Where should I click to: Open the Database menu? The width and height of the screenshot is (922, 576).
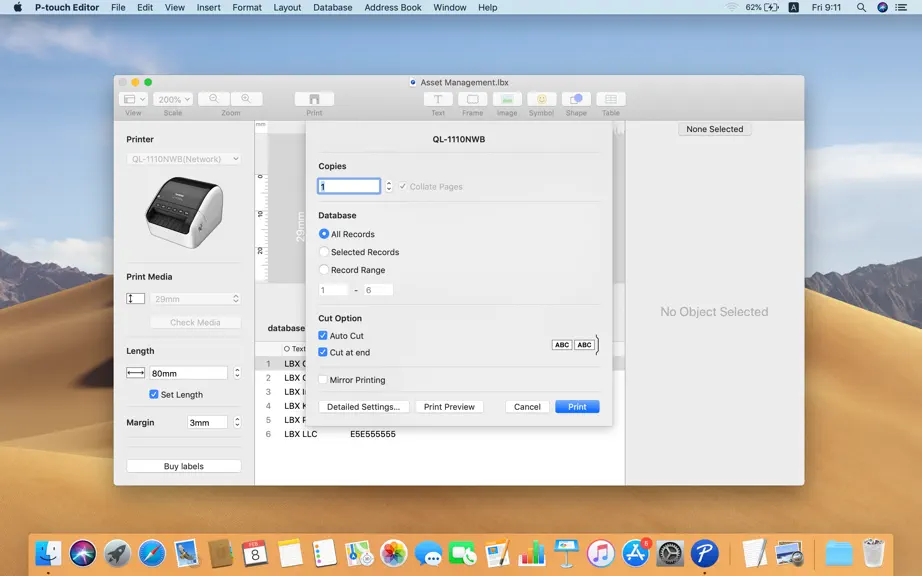[333, 7]
